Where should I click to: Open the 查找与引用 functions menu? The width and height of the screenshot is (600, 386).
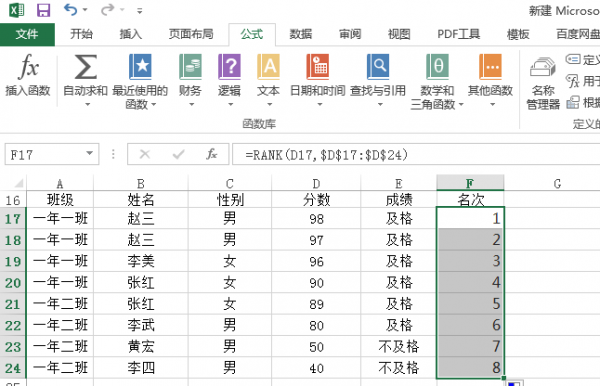(378, 80)
